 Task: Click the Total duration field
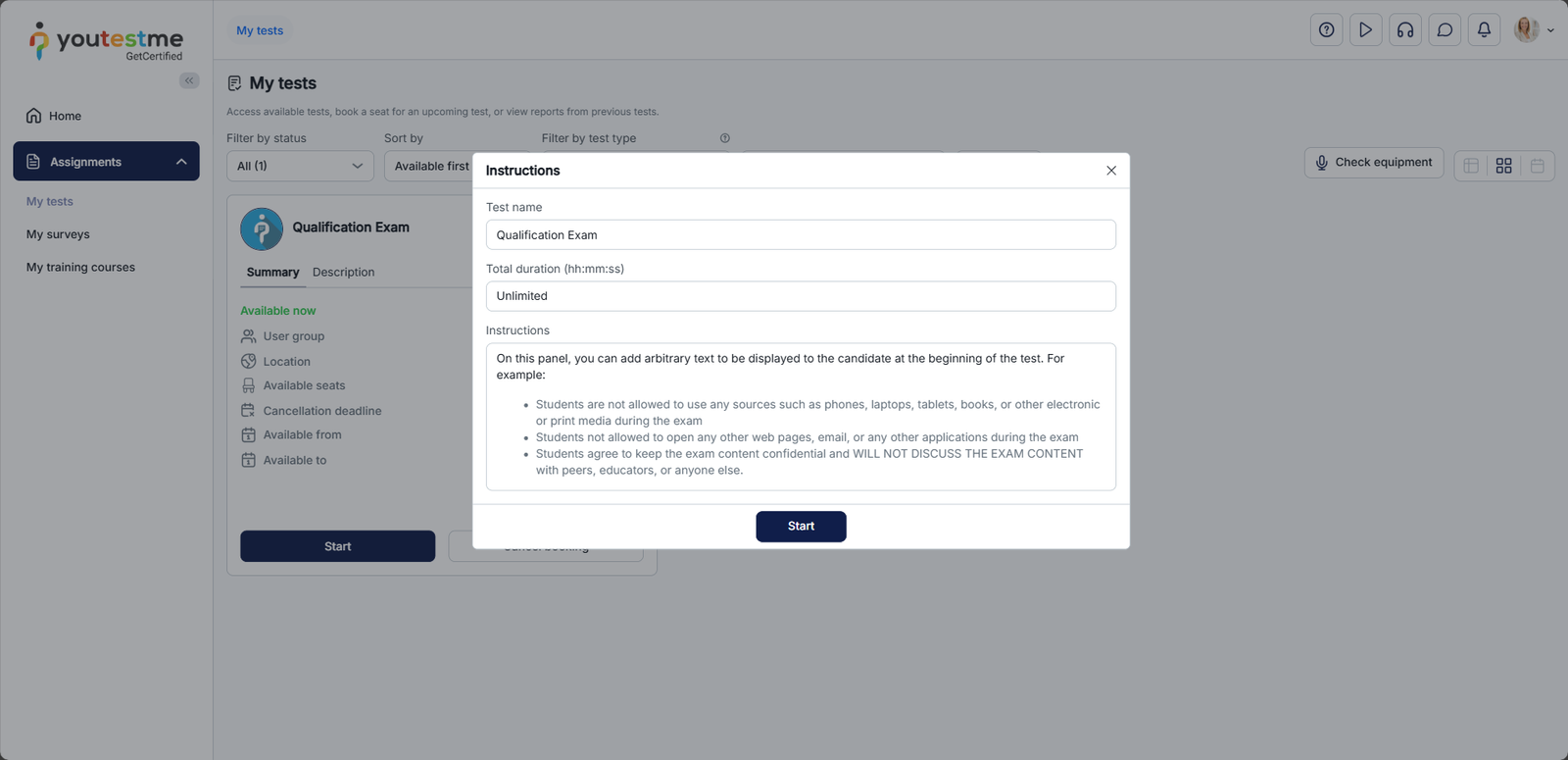pos(801,296)
